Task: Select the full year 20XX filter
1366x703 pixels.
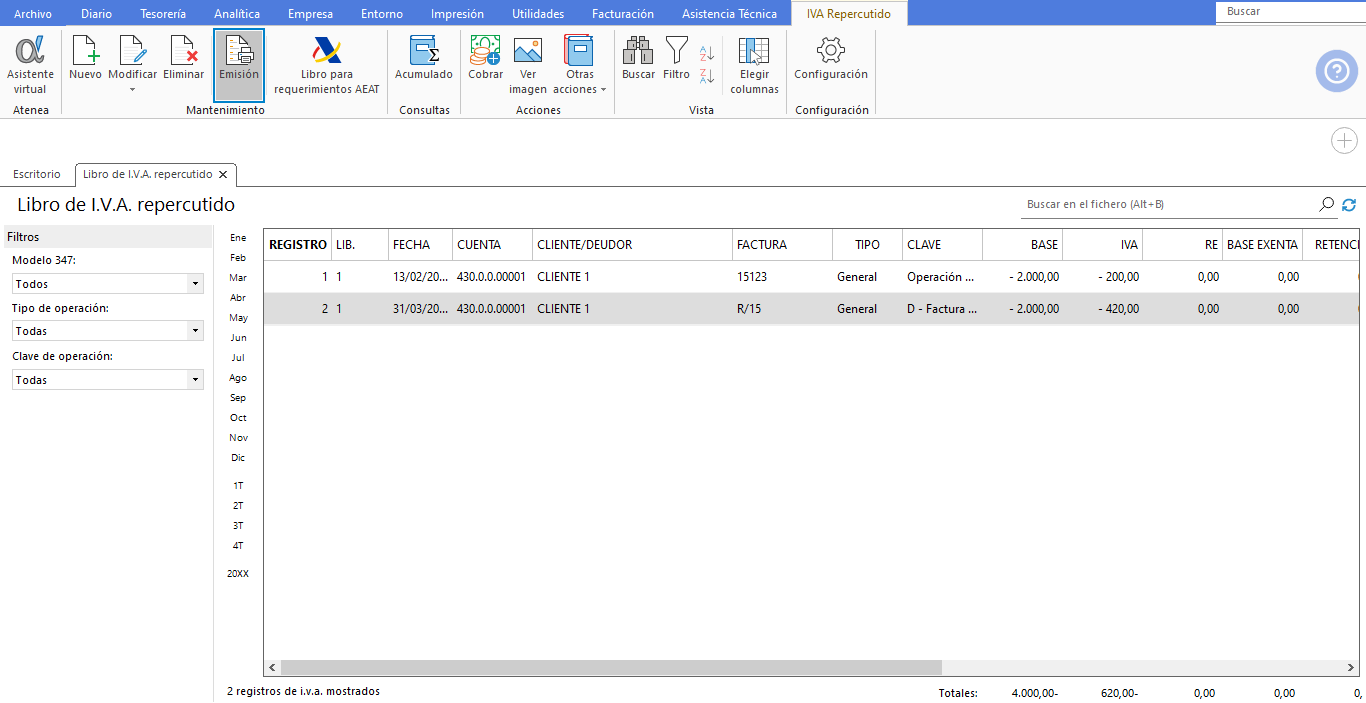Action: pos(238,574)
